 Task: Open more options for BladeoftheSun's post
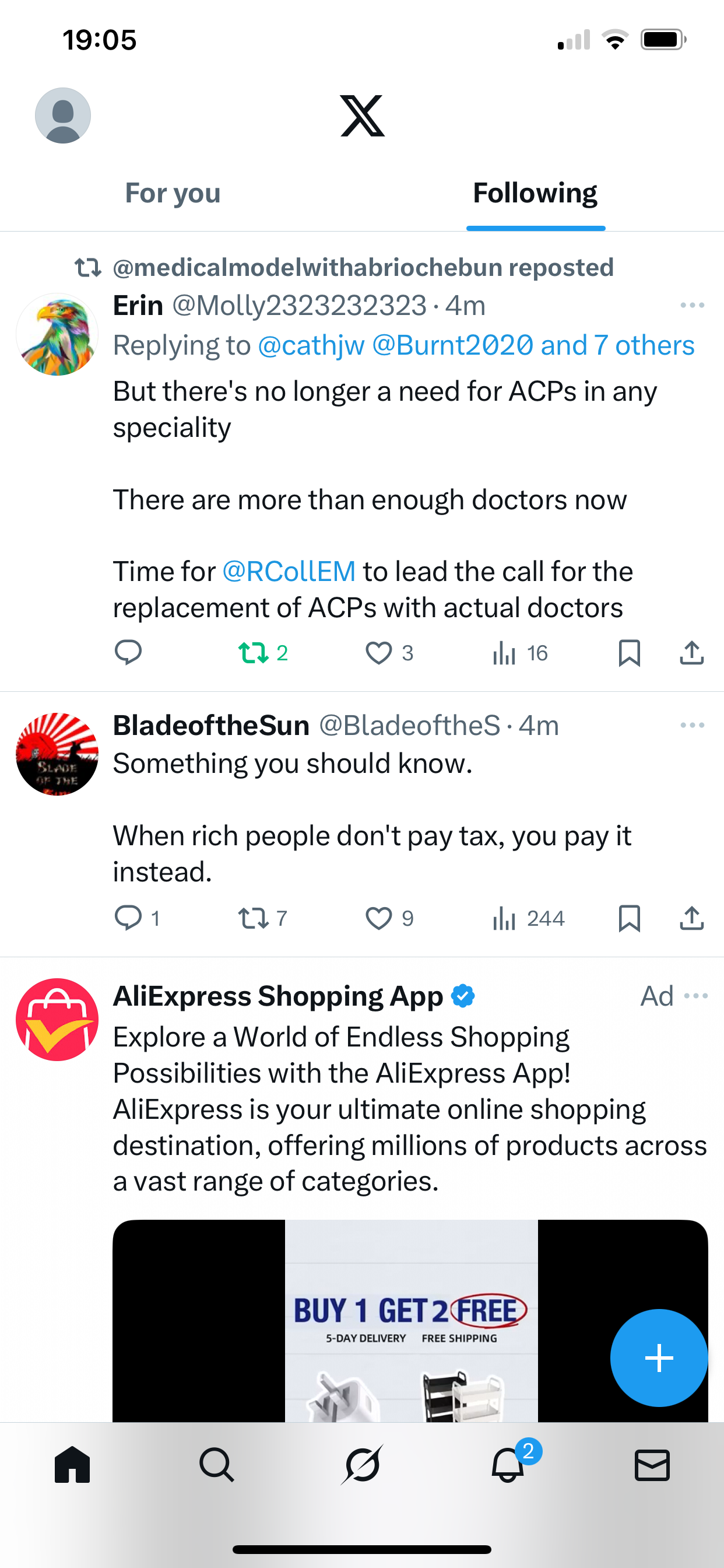[693, 725]
